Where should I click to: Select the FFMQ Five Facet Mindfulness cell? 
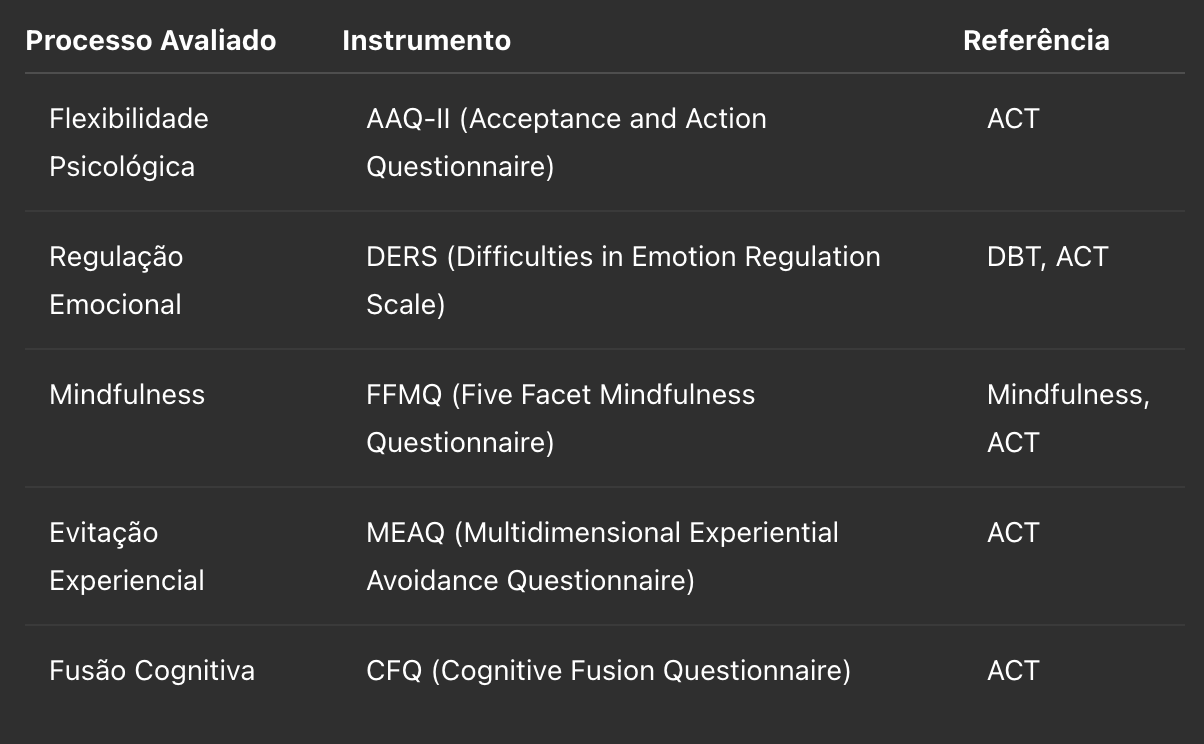coord(561,418)
